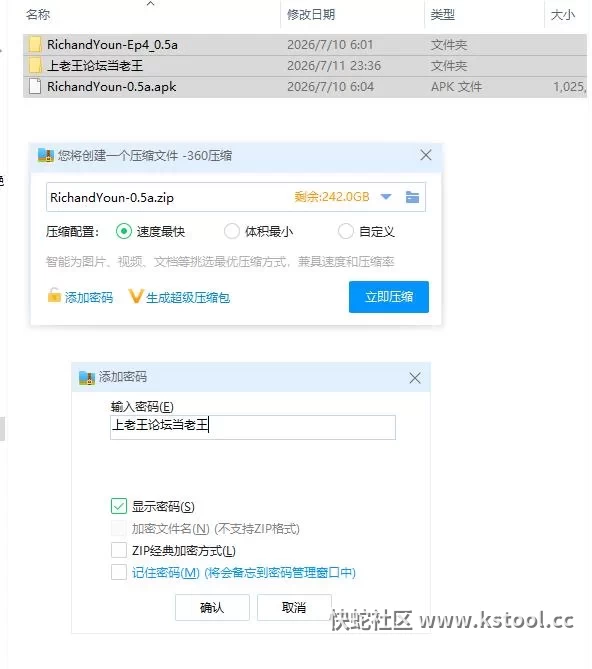Click the V icon for 生成超级压缩包
Image resolution: width=592 pixels, height=669 pixels.
(135, 296)
